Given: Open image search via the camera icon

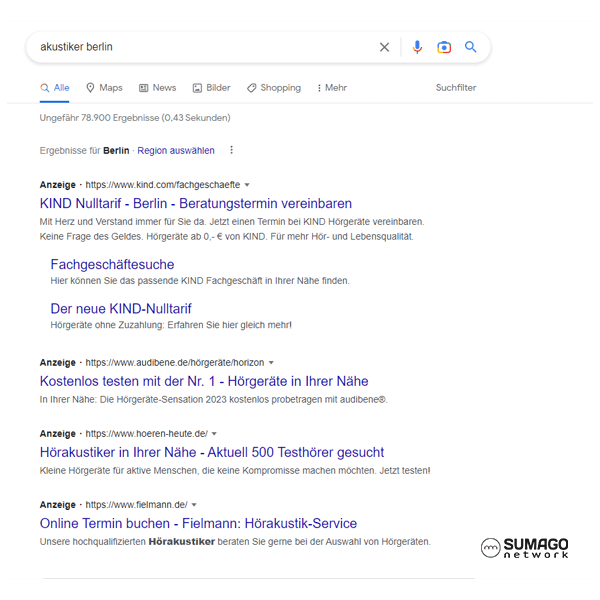Looking at the screenshot, I should click(444, 47).
